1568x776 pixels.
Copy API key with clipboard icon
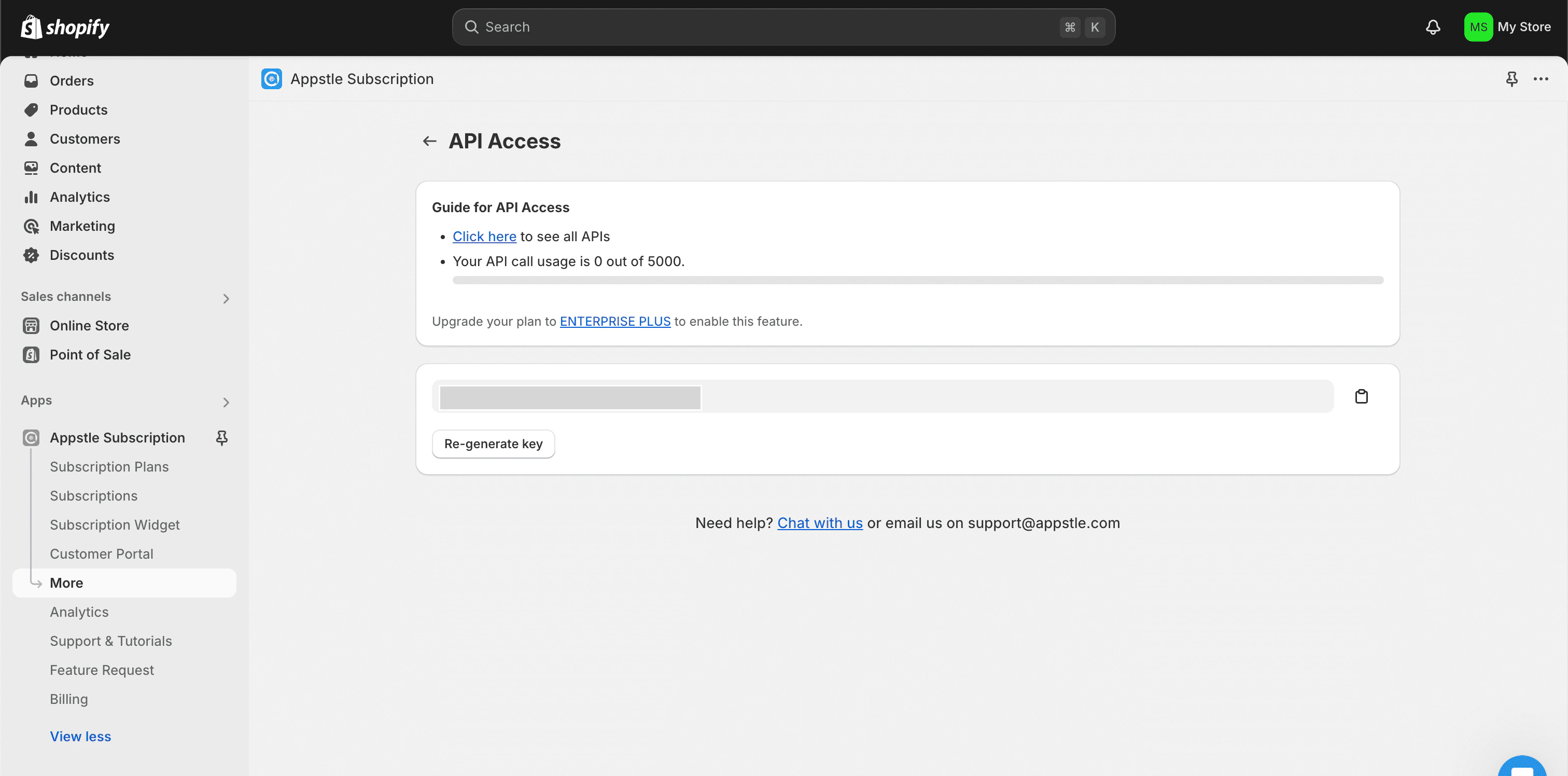tap(1361, 396)
